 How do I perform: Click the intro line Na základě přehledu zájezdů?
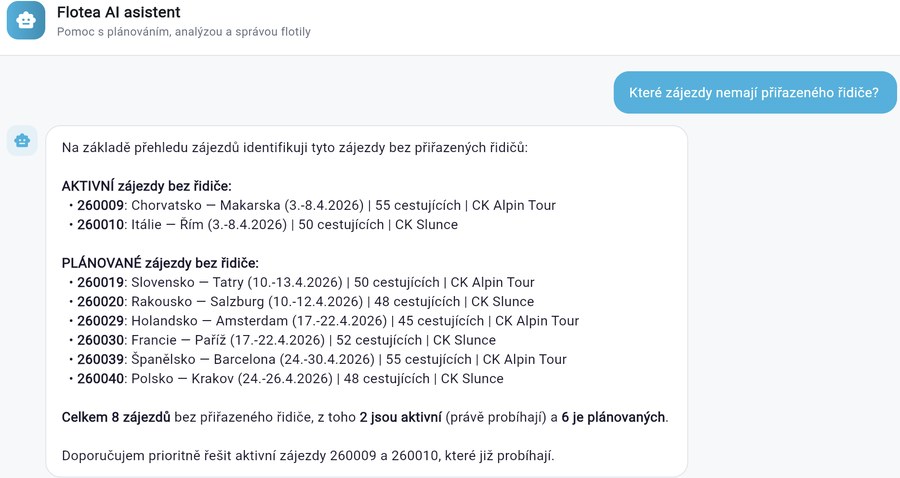point(294,147)
